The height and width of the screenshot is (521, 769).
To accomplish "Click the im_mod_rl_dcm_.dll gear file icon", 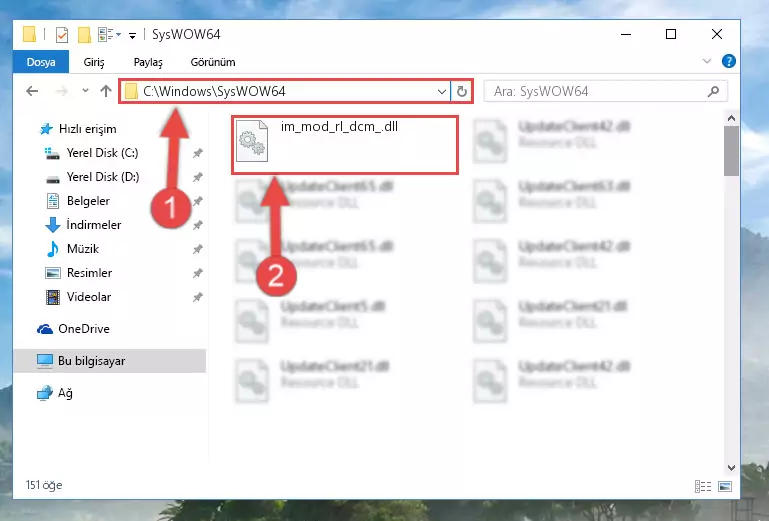I will pos(252,141).
